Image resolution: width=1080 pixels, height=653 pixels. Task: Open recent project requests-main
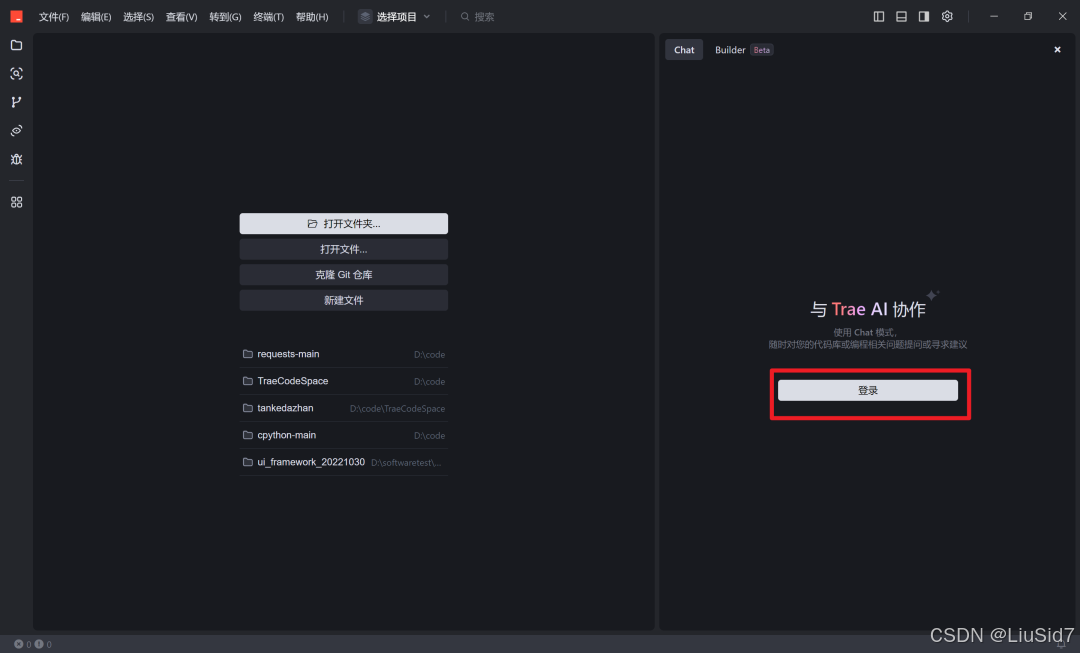(344, 354)
